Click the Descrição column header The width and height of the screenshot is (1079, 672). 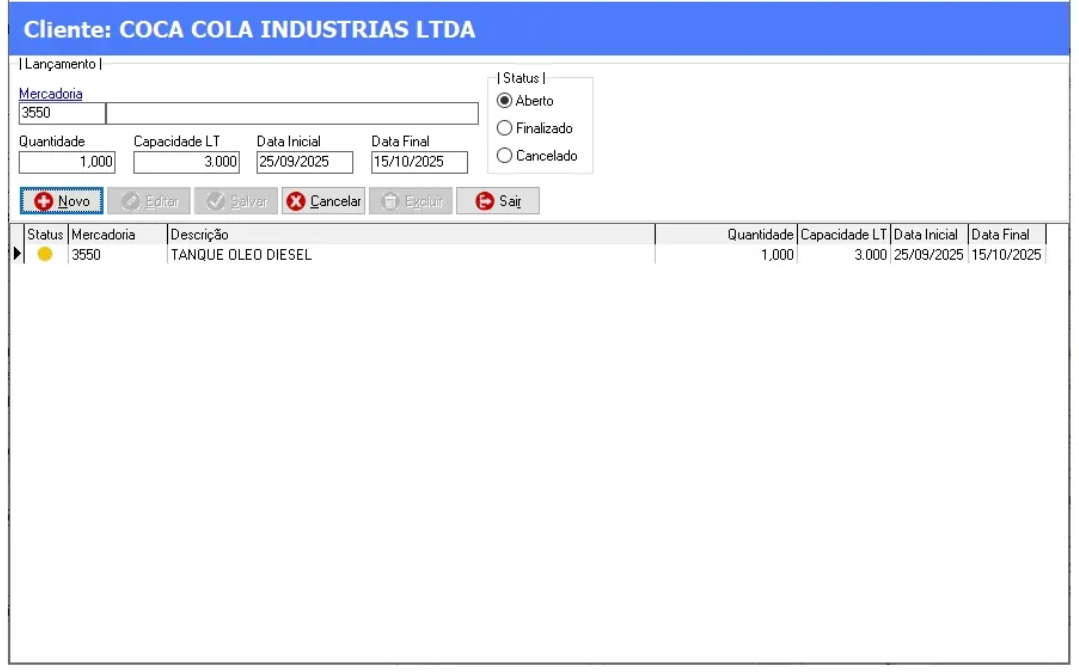[412, 235]
